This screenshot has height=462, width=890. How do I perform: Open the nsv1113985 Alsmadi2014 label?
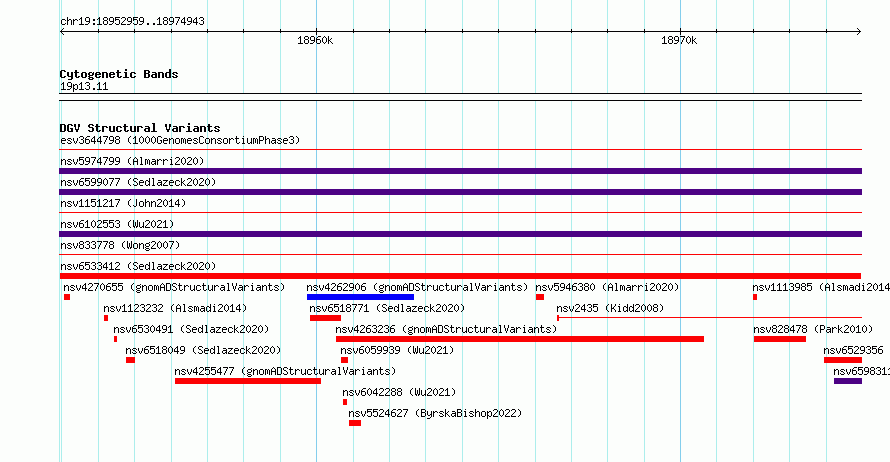click(x=821, y=287)
